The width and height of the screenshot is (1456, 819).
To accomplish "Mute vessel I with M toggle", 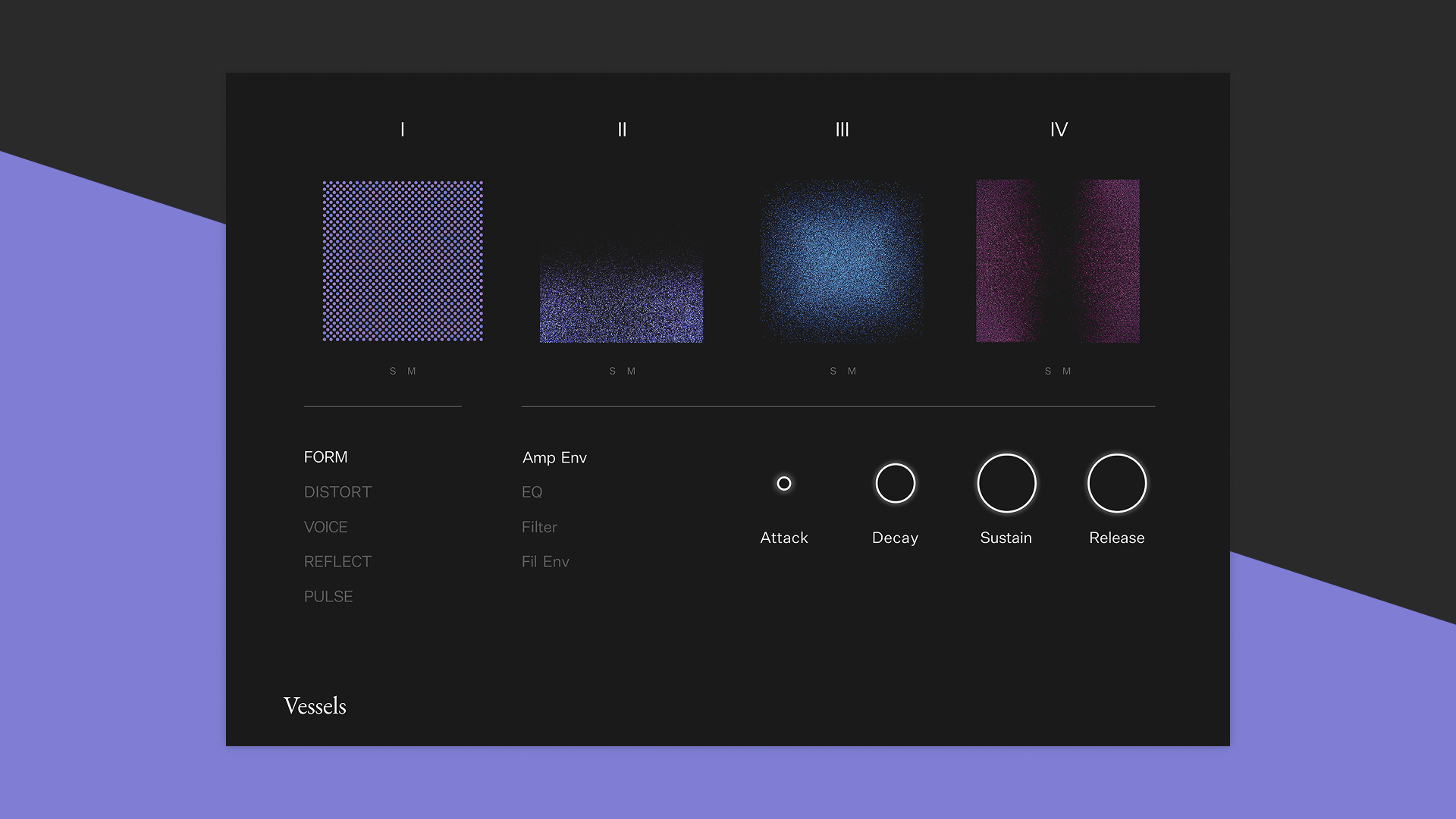I will (412, 371).
